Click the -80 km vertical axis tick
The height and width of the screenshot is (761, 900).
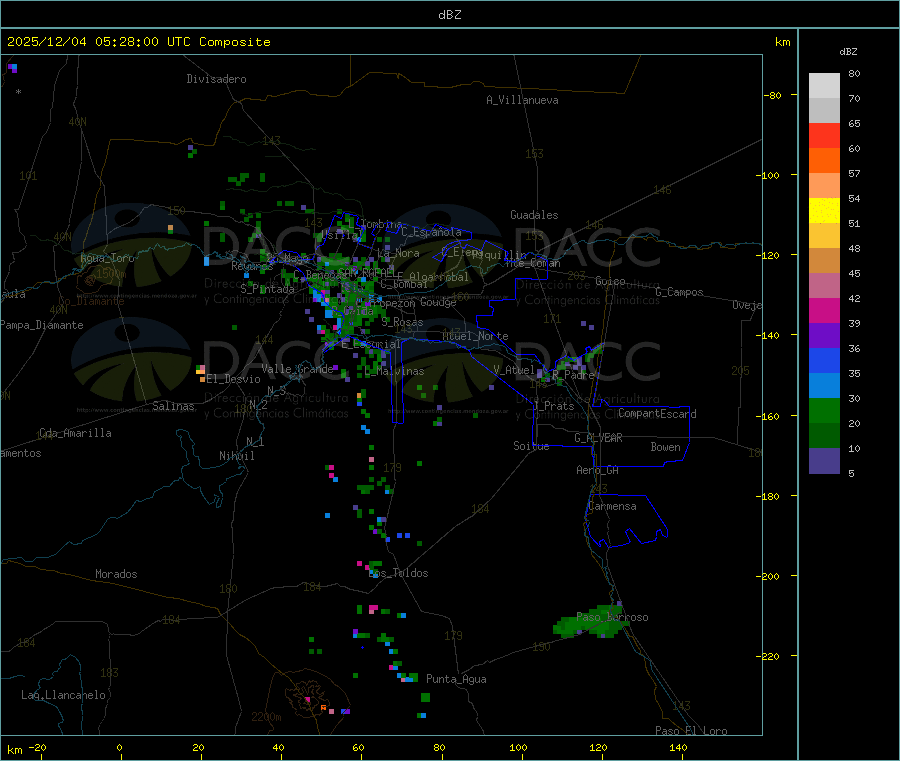click(772, 95)
